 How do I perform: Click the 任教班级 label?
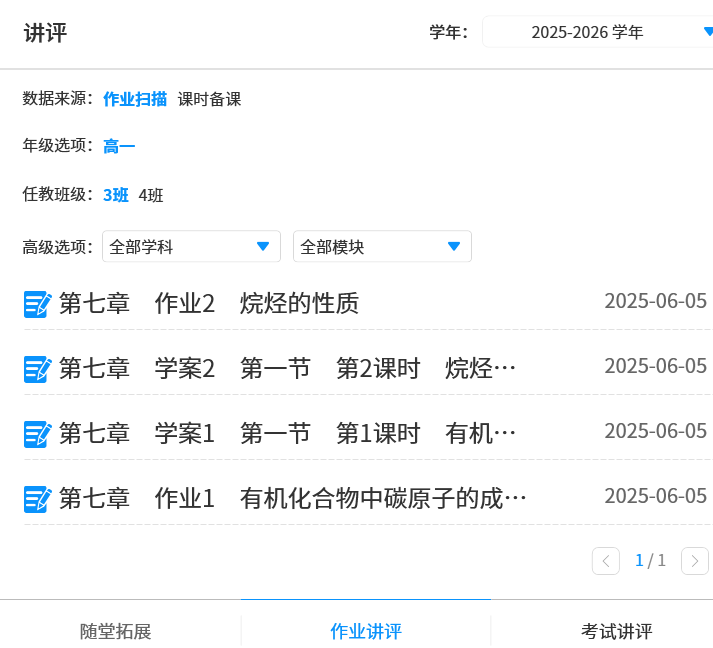(x=57, y=195)
